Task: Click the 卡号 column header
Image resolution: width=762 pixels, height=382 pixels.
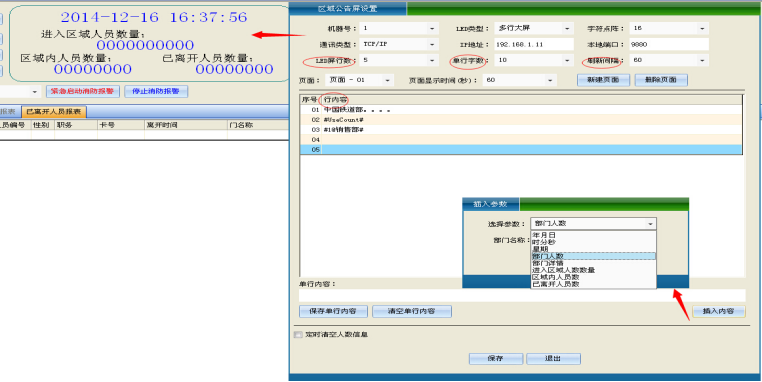Action: 121,125
